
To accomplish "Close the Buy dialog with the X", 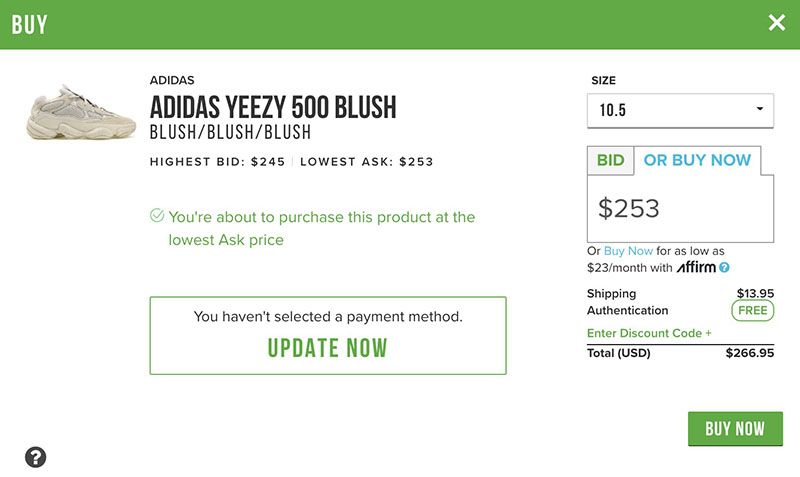I will pyautogui.click(x=777, y=23).
